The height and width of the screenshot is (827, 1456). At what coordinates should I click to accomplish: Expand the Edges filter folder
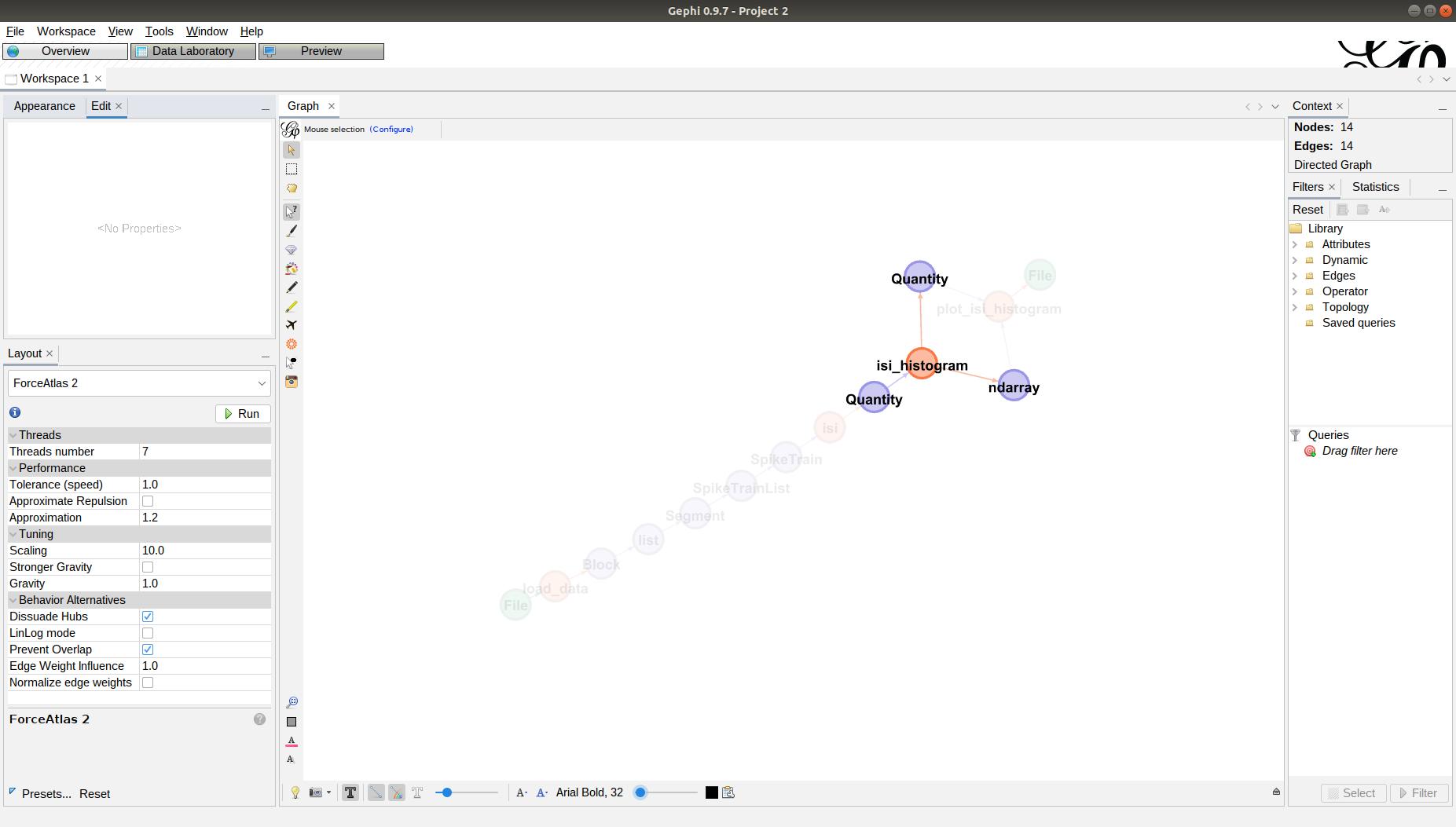tap(1295, 276)
